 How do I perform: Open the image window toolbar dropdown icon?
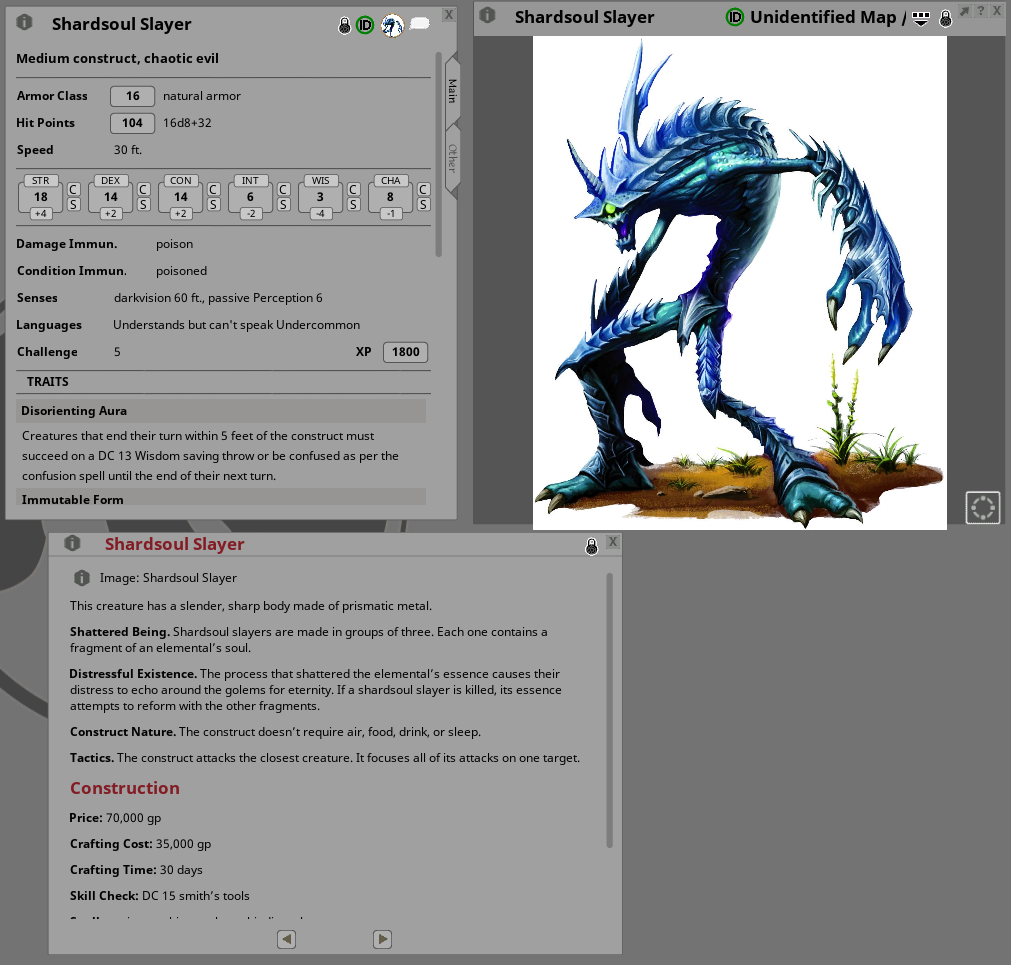tap(921, 19)
